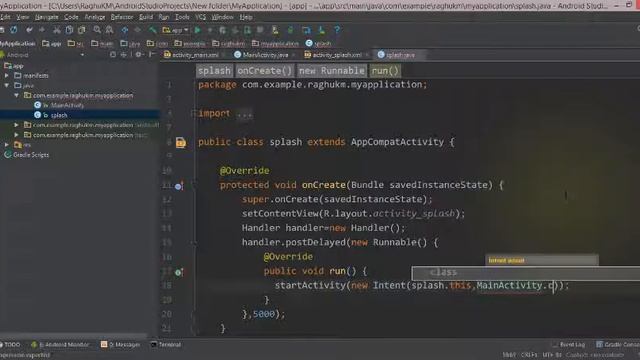Collapse the java folder
Screen dimensions: 640x360
(x=7, y=85)
